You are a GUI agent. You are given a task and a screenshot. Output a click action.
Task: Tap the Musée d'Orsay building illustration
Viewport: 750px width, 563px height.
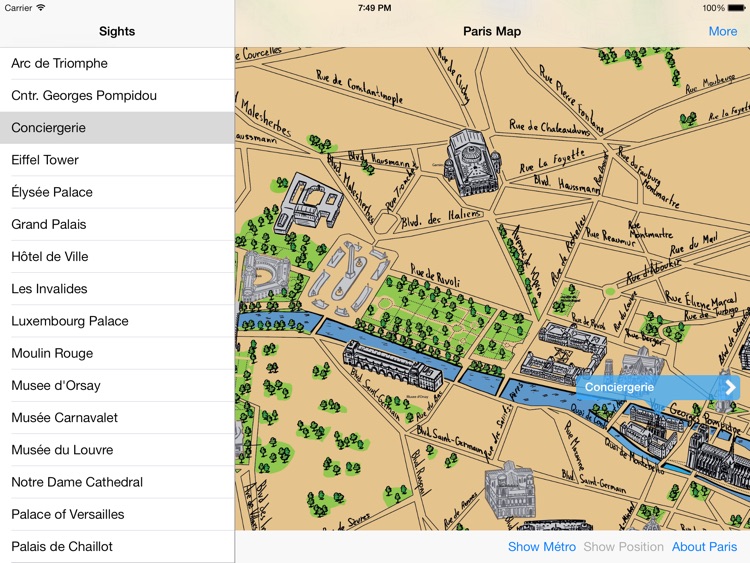[393, 365]
